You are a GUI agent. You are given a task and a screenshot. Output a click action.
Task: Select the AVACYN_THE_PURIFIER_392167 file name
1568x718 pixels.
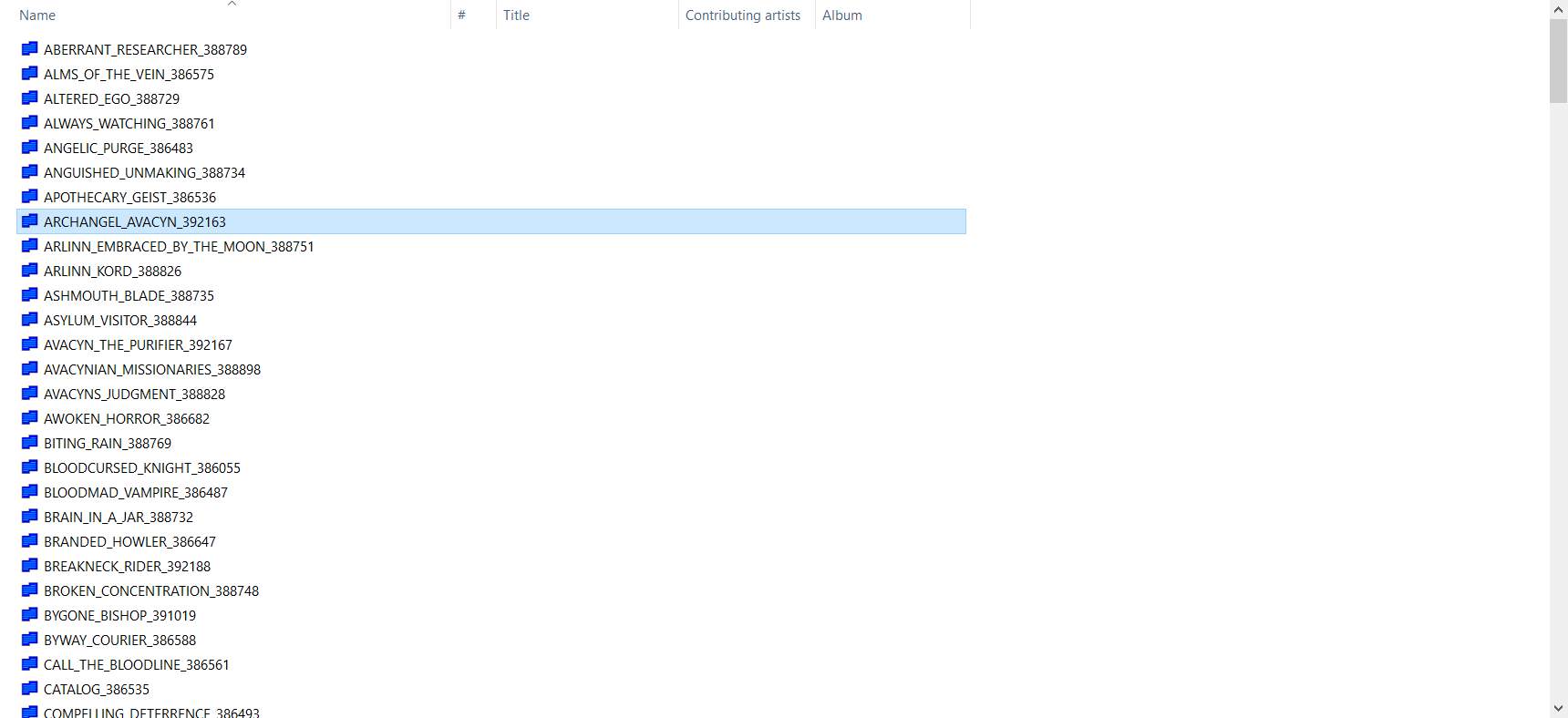(x=138, y=344)
